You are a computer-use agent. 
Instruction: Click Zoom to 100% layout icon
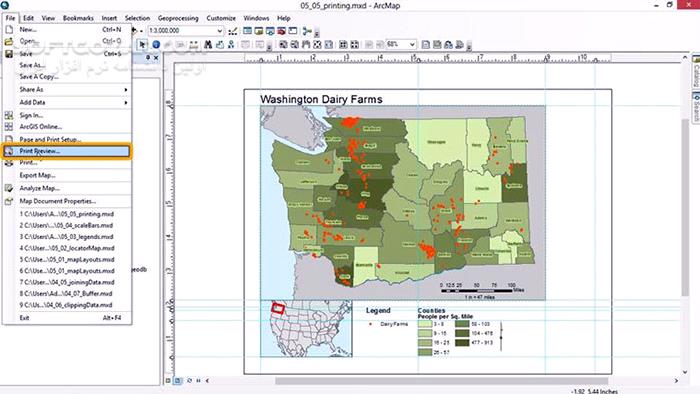[x=329, y=44]
